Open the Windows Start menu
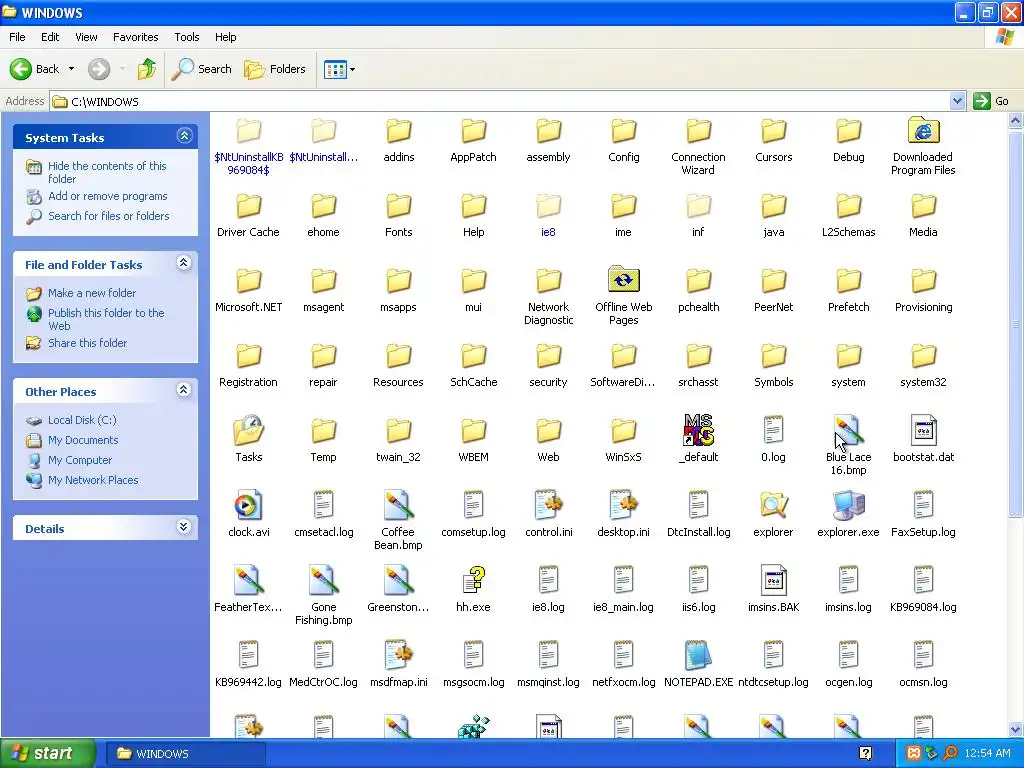The width and height of the screenshot is (1024, 768). 48,753
